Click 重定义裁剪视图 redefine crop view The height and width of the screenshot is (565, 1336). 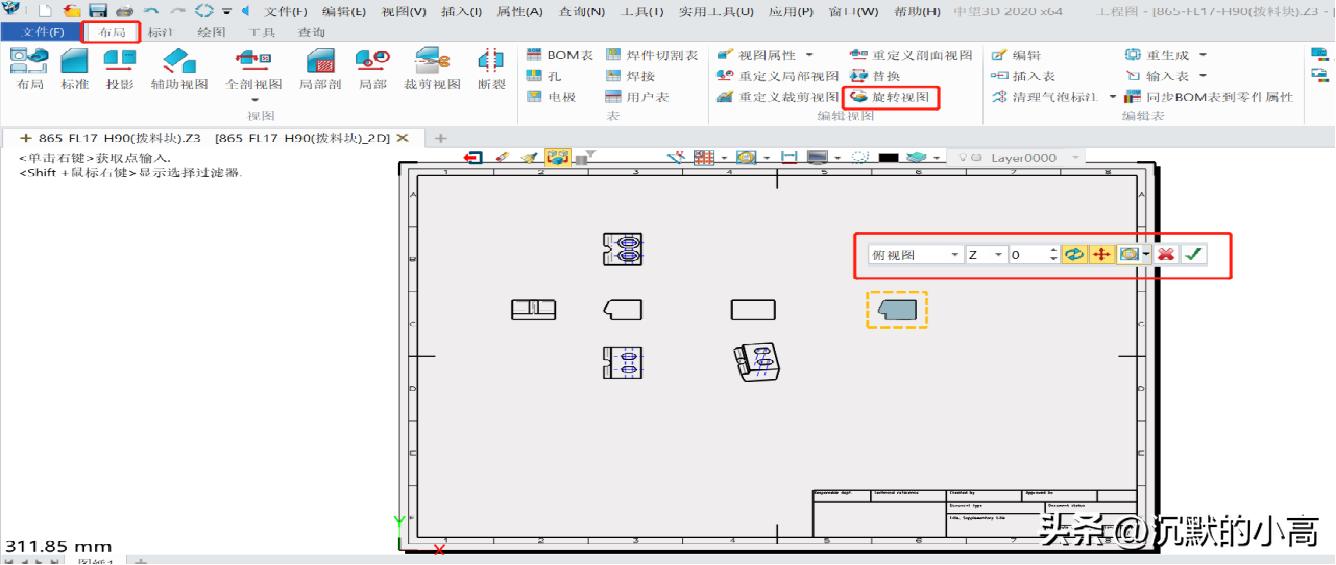778,97
